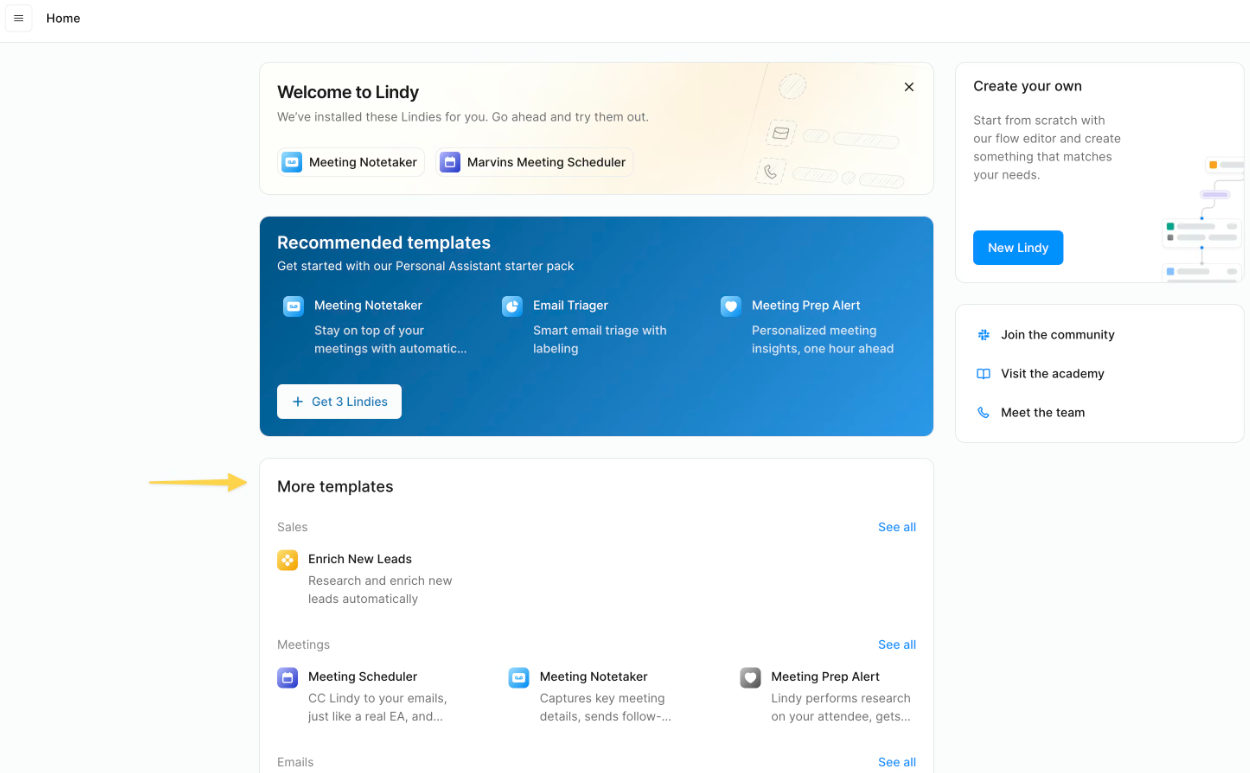
Task: Click Meeting Notetaker icon in Recommended templates
Action: pos(293,306)
